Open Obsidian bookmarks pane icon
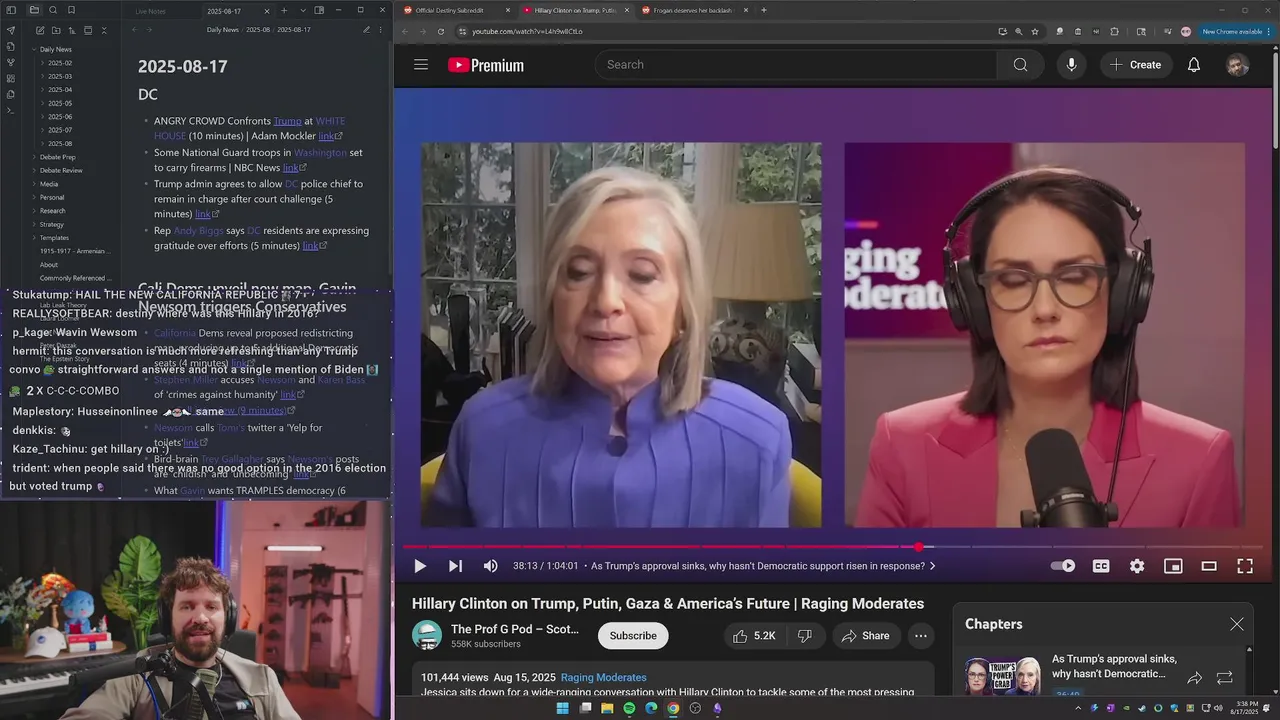The width and height of the screenshot is (1280, 720). (71, 10)
